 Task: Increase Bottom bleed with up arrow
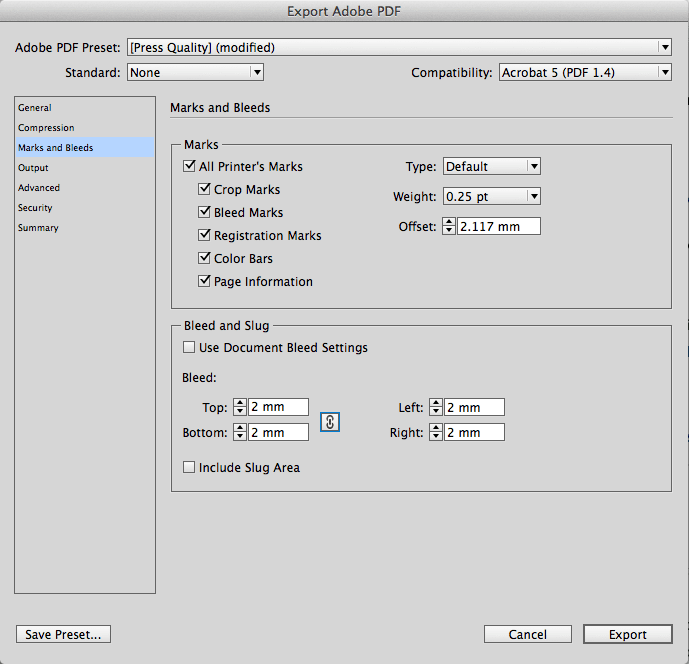239,428
